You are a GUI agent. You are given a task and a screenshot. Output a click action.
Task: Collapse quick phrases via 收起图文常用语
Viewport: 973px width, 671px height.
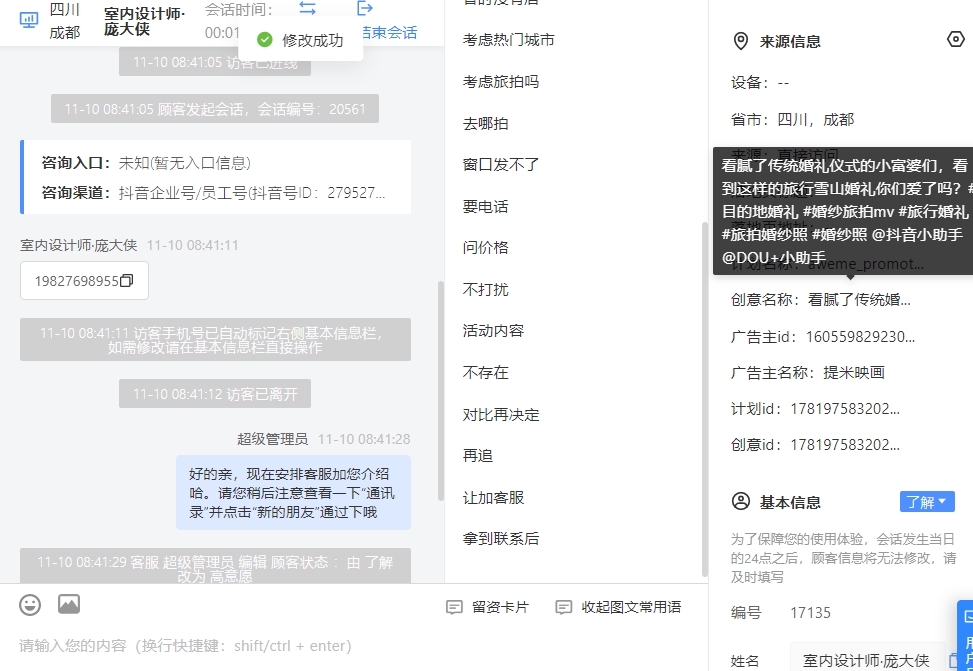619,607
